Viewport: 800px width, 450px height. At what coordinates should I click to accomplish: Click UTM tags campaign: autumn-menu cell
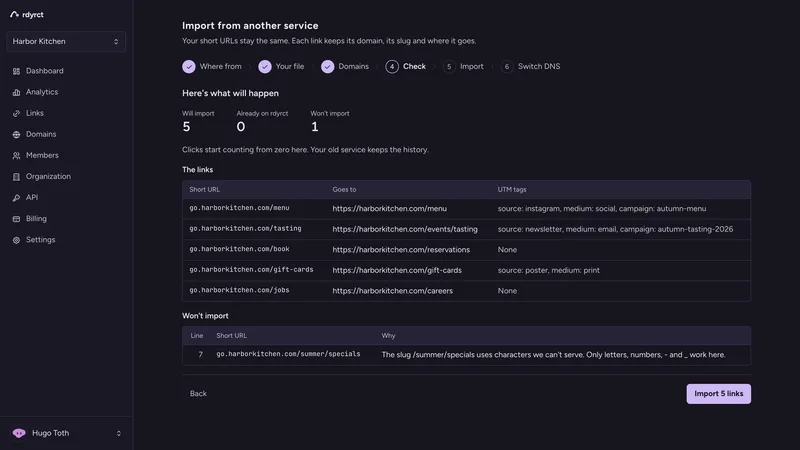pyautogui.click(x=602, y=209)
